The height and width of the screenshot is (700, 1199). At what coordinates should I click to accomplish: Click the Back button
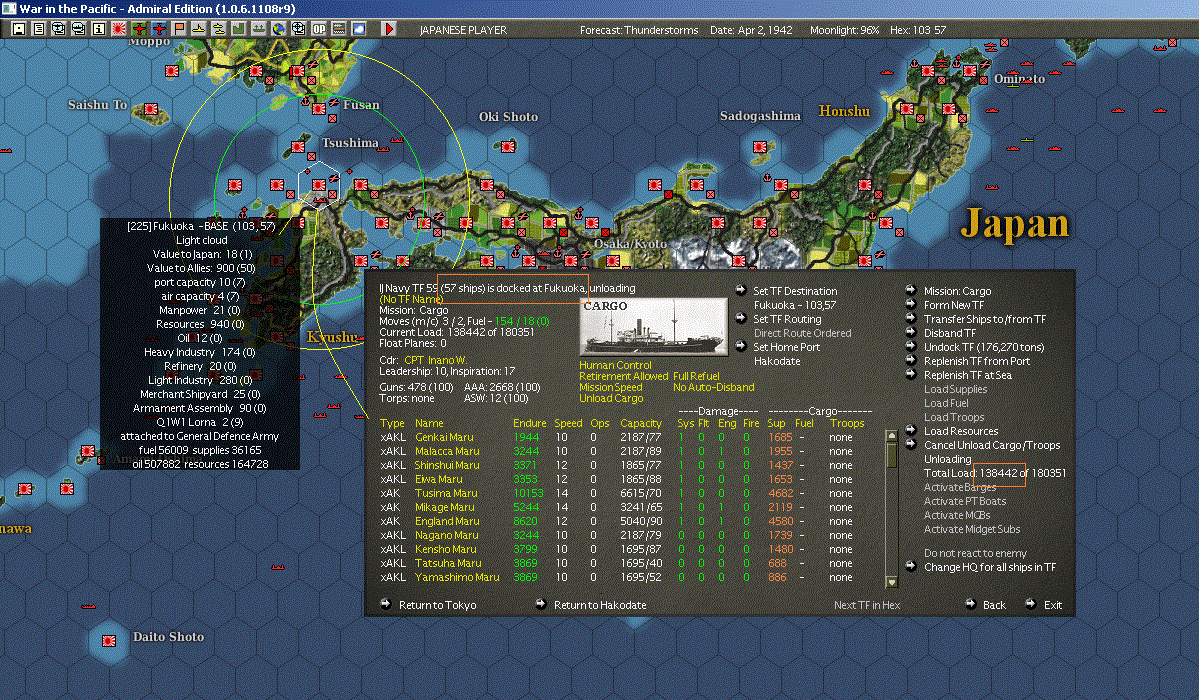(x=994, y=605)
